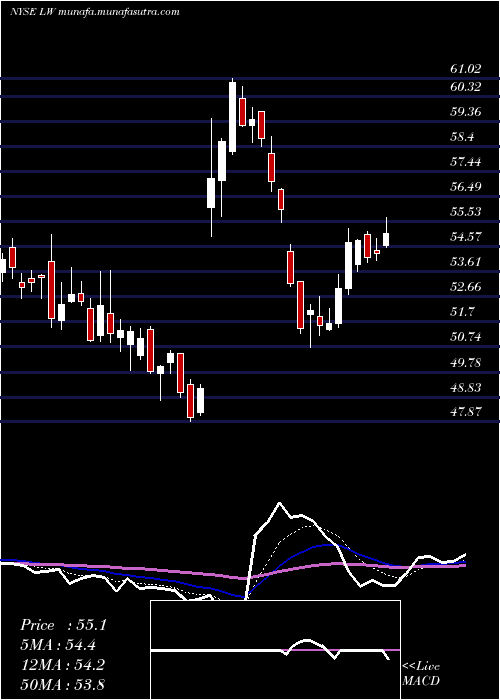Viewport: 500px width, 700px height.
Task: Click the 50MA : 53.8 readout
Action: pos(62,684)
